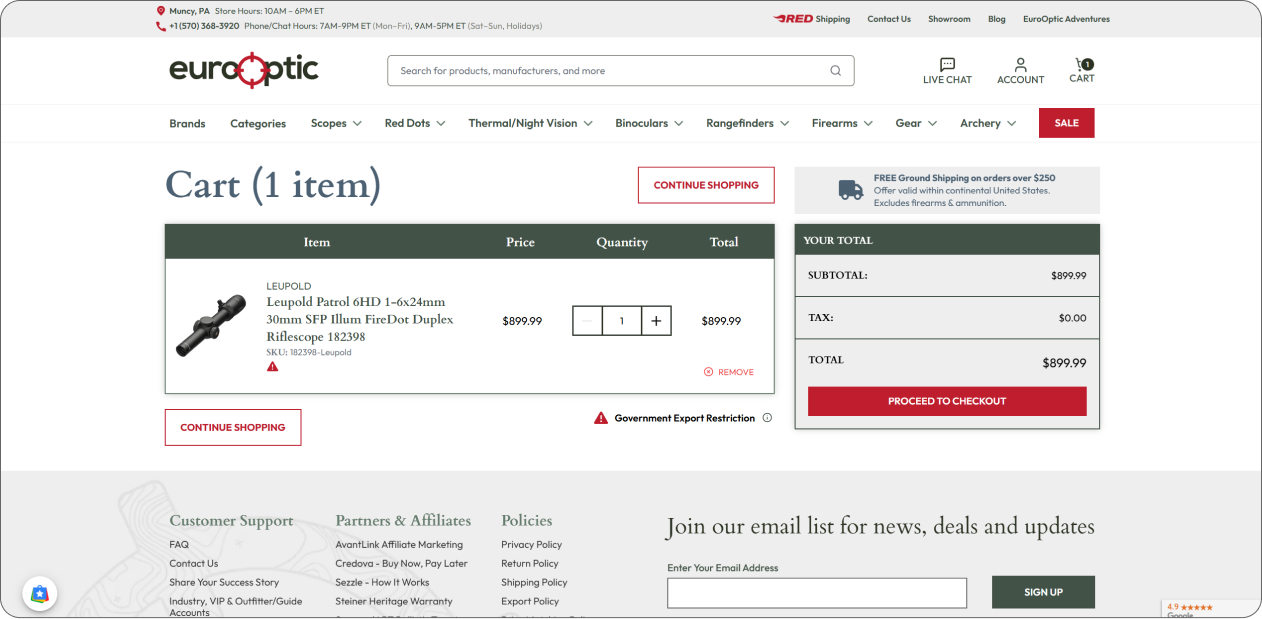Decrease quantity with minus button
Viewport: 1262px width, 619px height.
(587, 321)
